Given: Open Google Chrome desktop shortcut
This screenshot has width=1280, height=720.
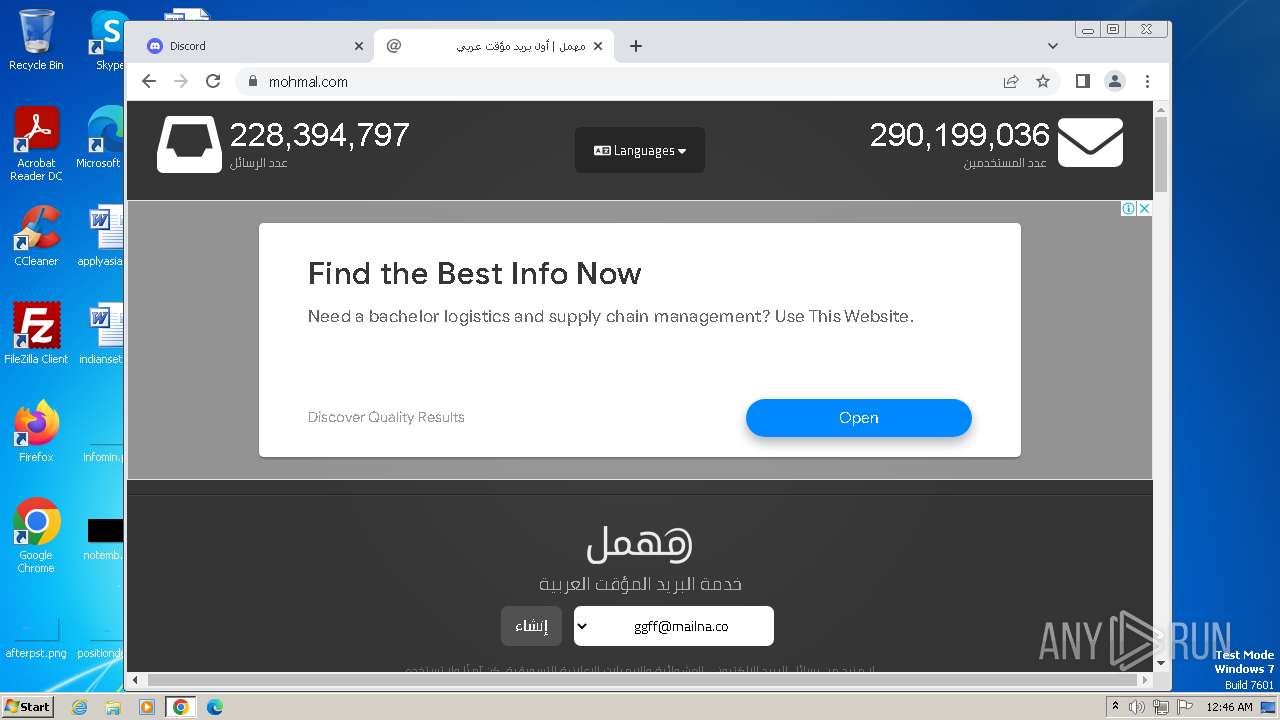Looking at the screenshot, I should [36, 536].
